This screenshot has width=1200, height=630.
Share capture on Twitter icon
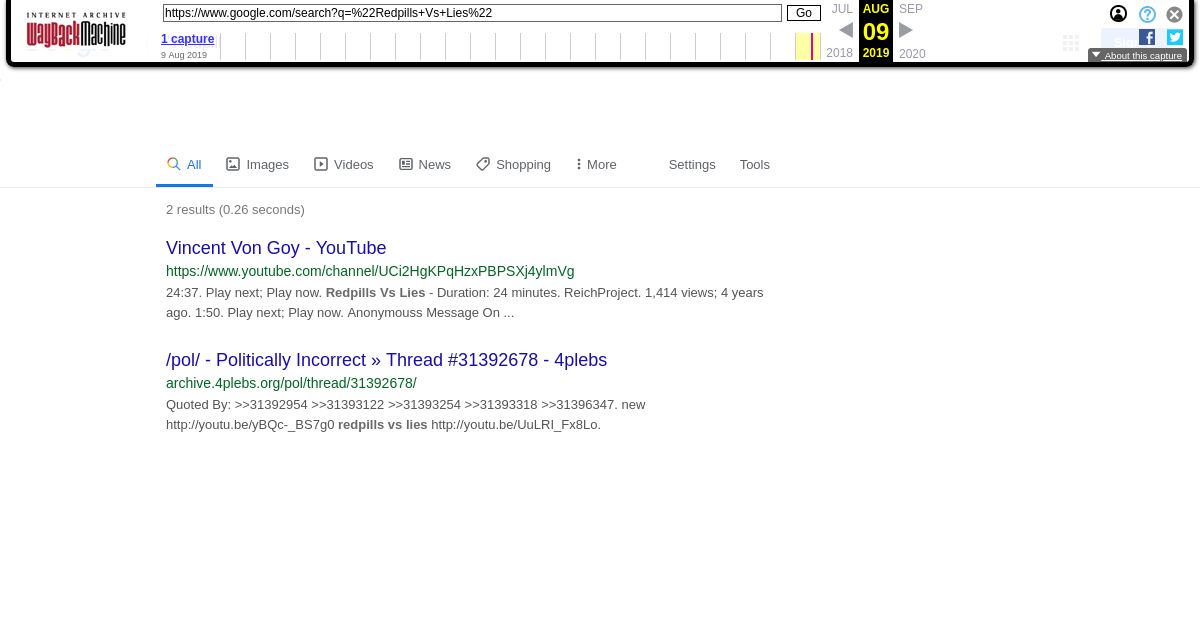(1175, 37)
